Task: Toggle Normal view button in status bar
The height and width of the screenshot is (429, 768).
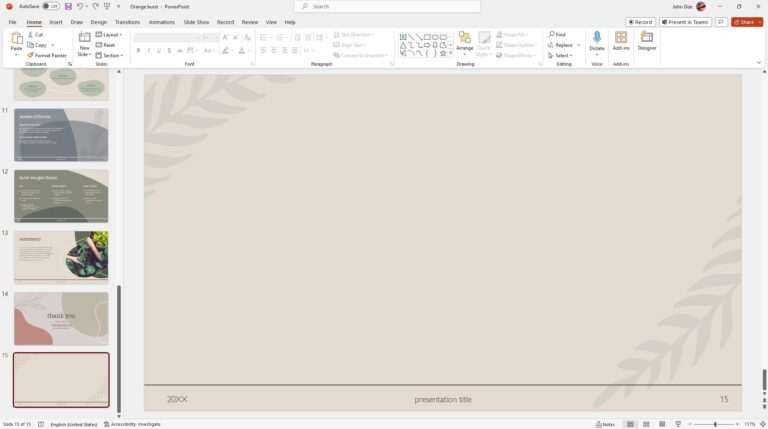Action: click(x=630, y=424)
